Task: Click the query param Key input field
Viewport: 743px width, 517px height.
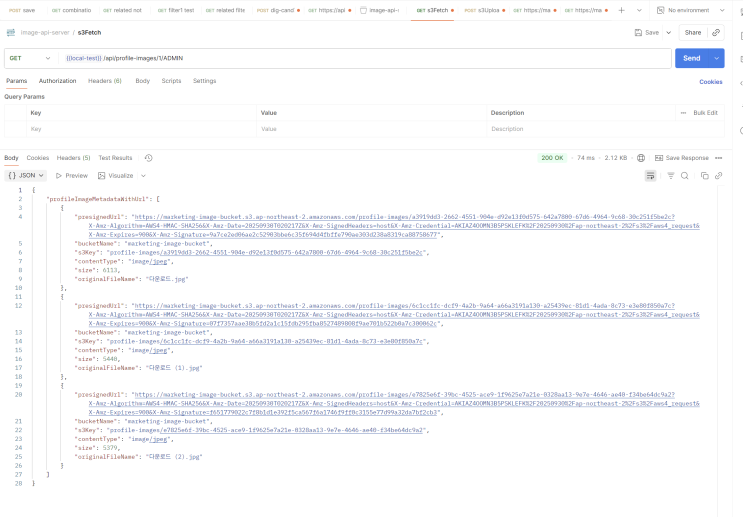Action: tap(141, 129)
